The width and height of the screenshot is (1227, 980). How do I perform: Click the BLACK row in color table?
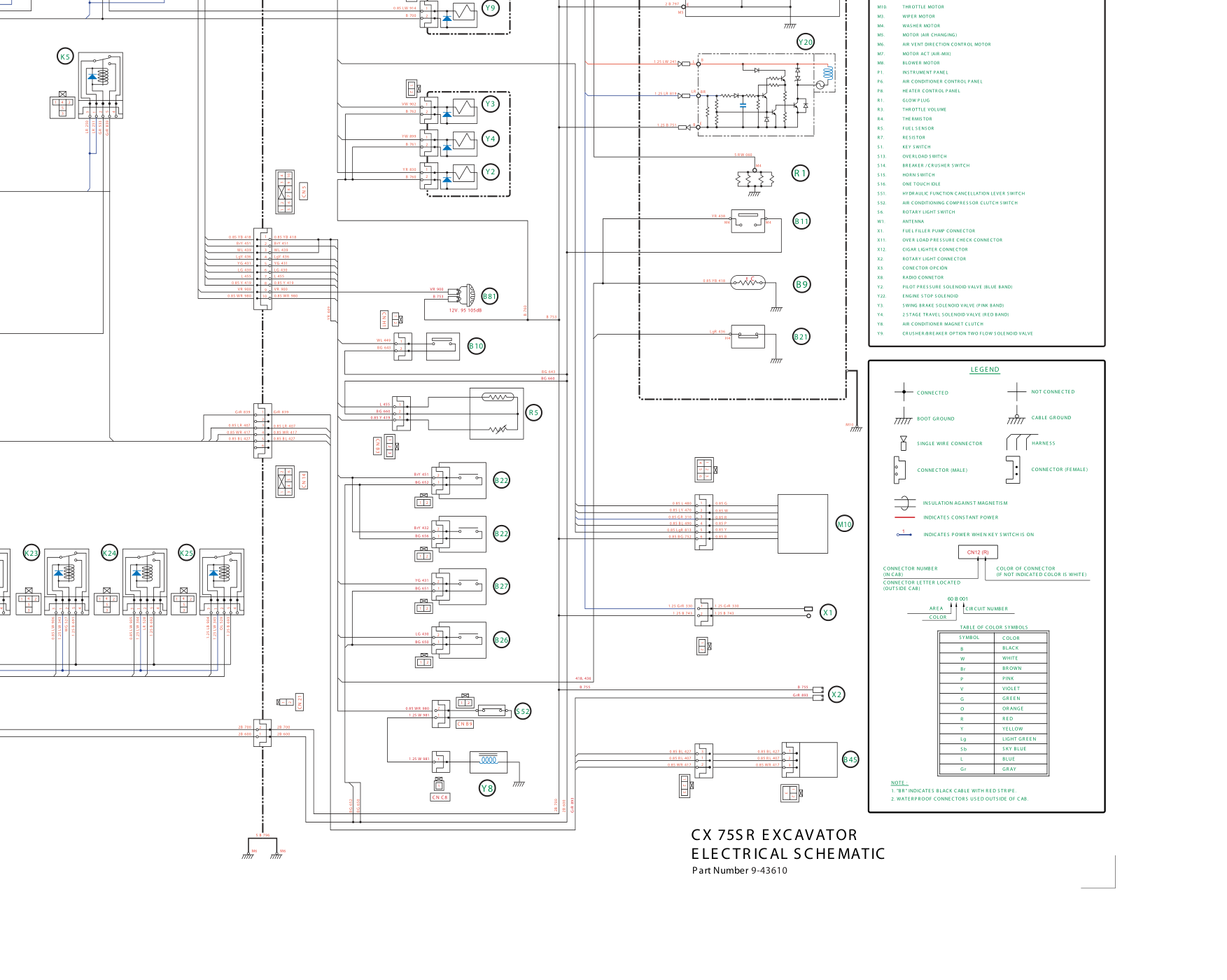click(993, 648)
